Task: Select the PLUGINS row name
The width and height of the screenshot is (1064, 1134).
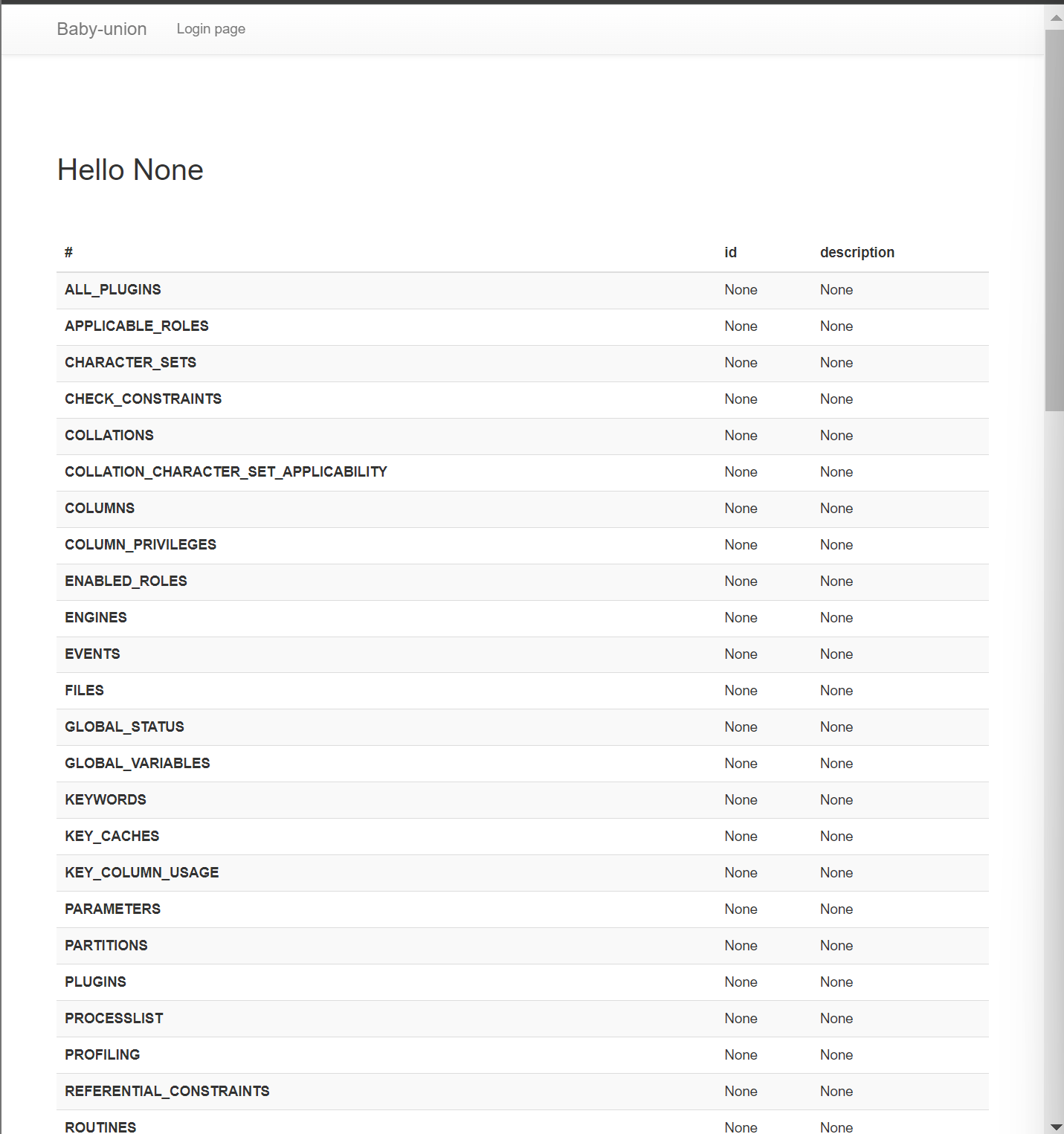Action: pyautogui.click(x=96, y=982)
